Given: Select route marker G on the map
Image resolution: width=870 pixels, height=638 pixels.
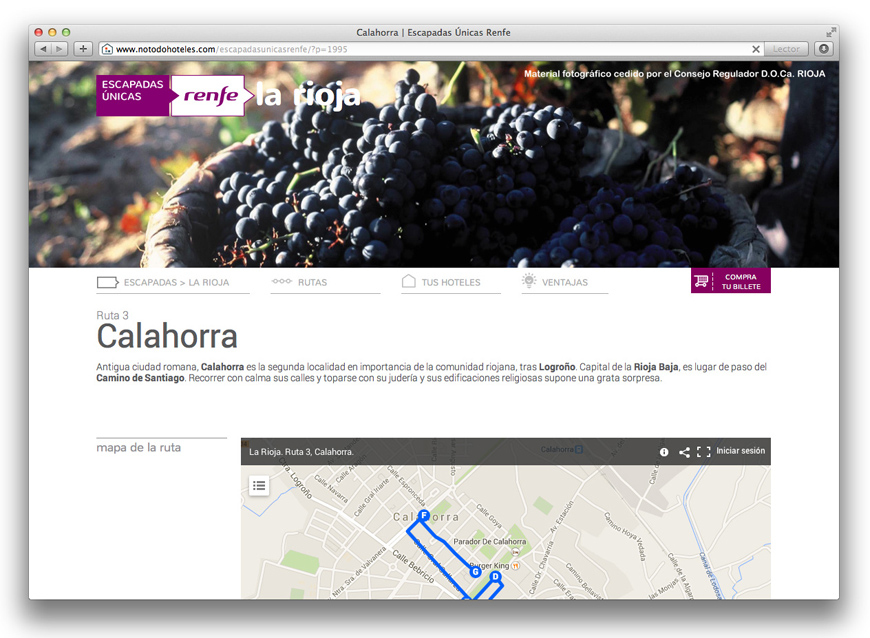Looking at the screenshot, I should [x=475, y=571].
